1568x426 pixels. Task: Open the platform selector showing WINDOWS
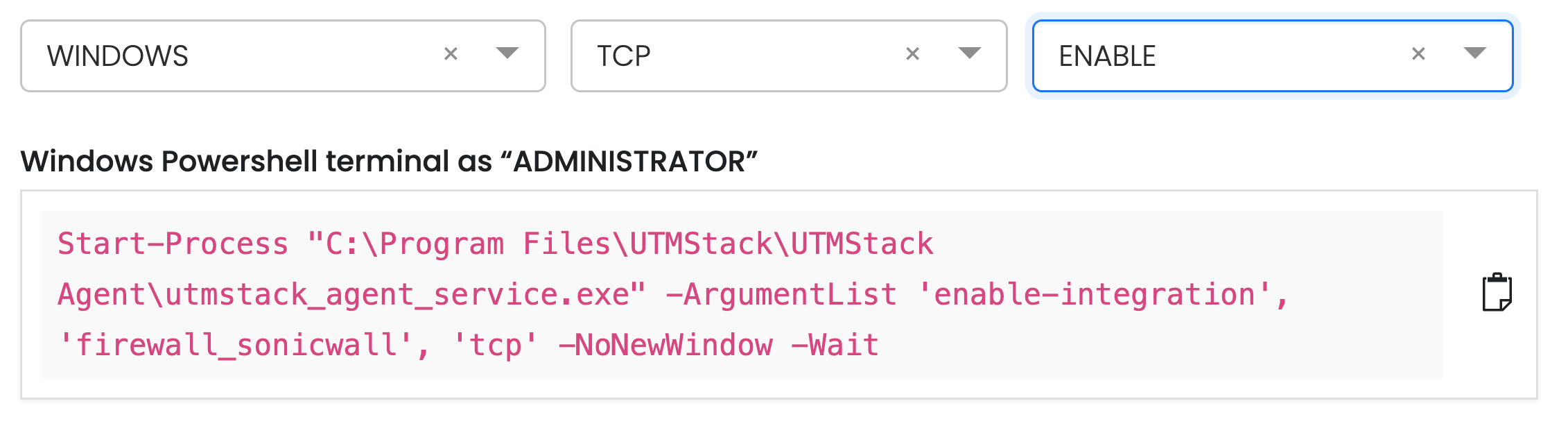(283, 56)
